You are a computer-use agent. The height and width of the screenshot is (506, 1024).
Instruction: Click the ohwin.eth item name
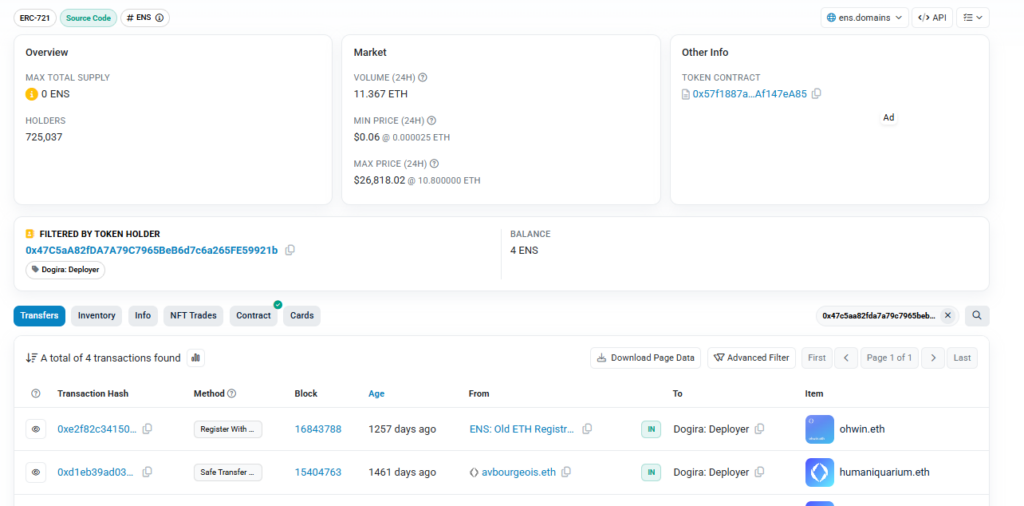(863, 429)
